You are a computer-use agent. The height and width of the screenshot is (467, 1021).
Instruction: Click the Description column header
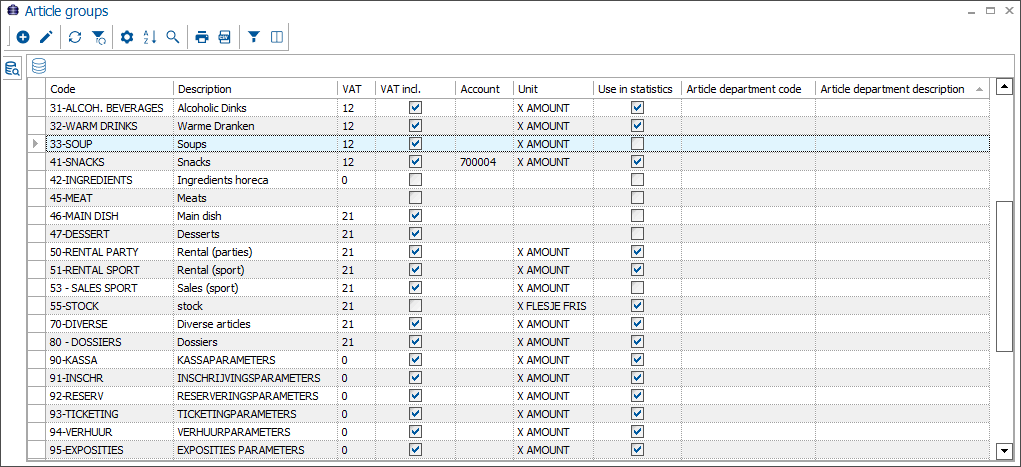pyautogui.click(x=255, y=89)
